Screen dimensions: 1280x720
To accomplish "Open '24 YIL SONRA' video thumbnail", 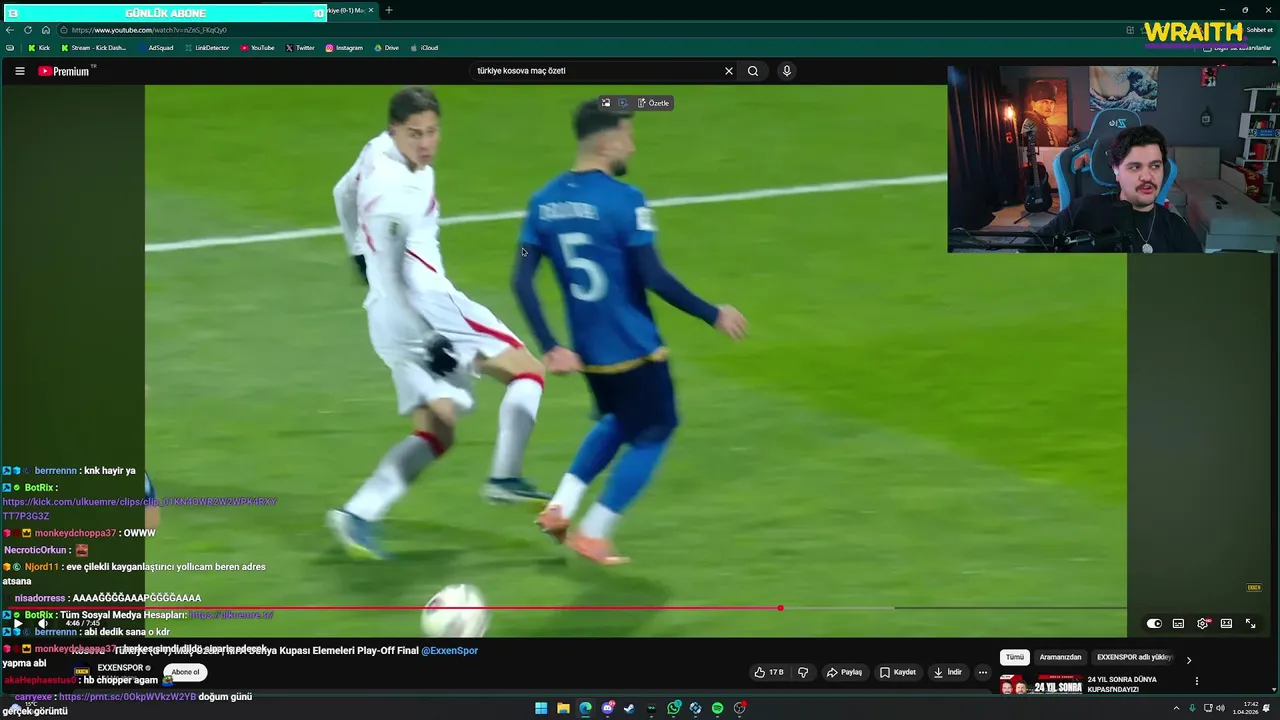I will (1041, 684).
